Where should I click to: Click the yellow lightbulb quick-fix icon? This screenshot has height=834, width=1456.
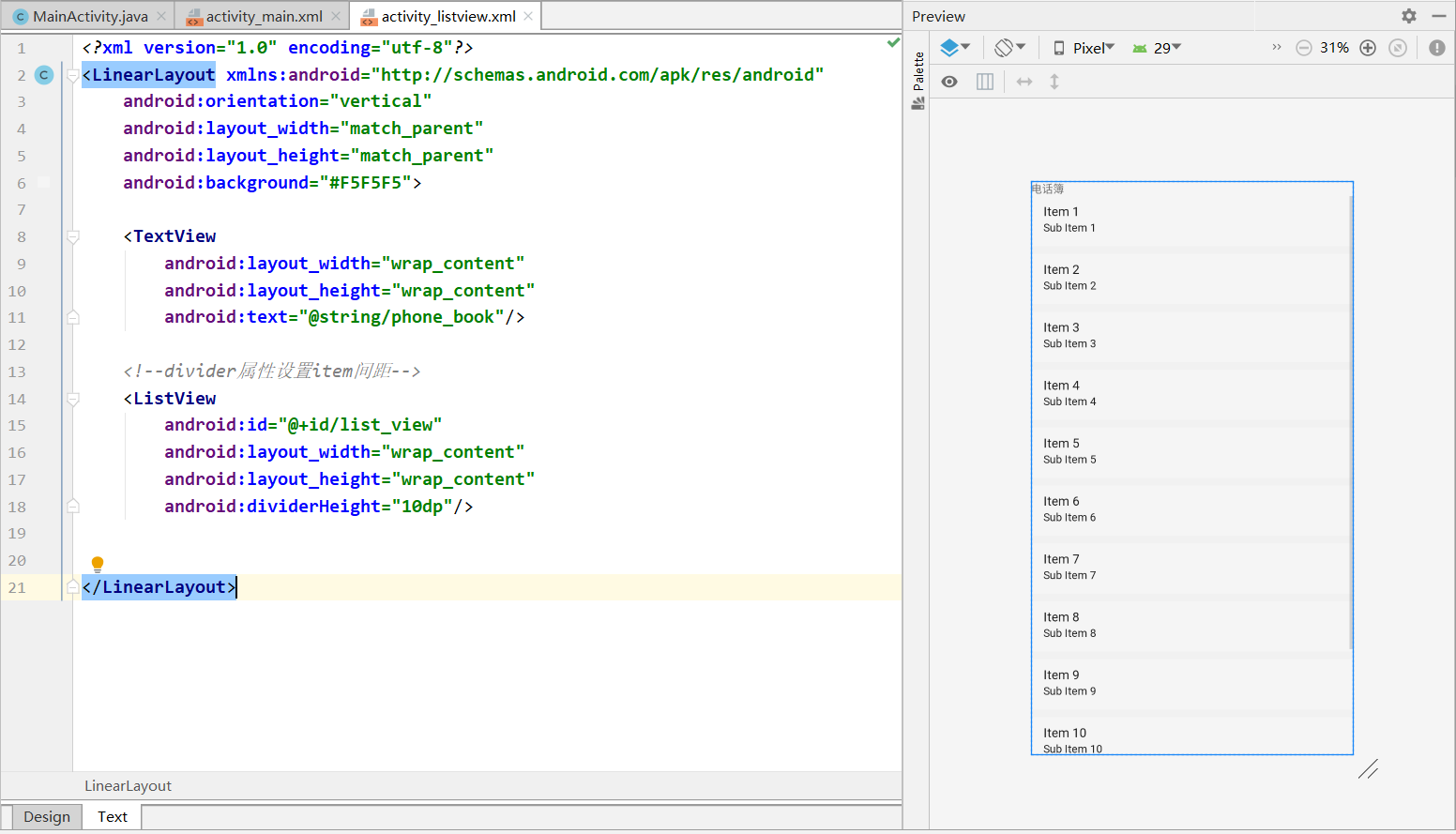coord(98,564)
